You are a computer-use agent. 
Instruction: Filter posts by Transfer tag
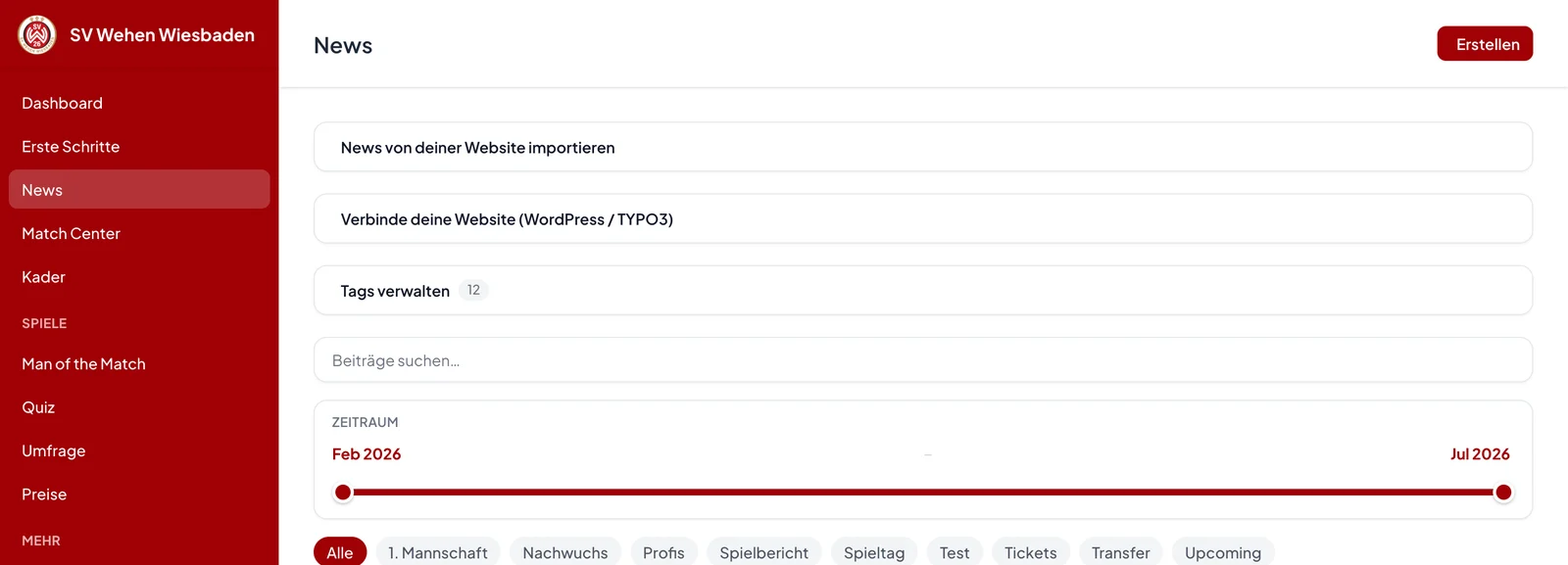click(x=1121, y=552)
